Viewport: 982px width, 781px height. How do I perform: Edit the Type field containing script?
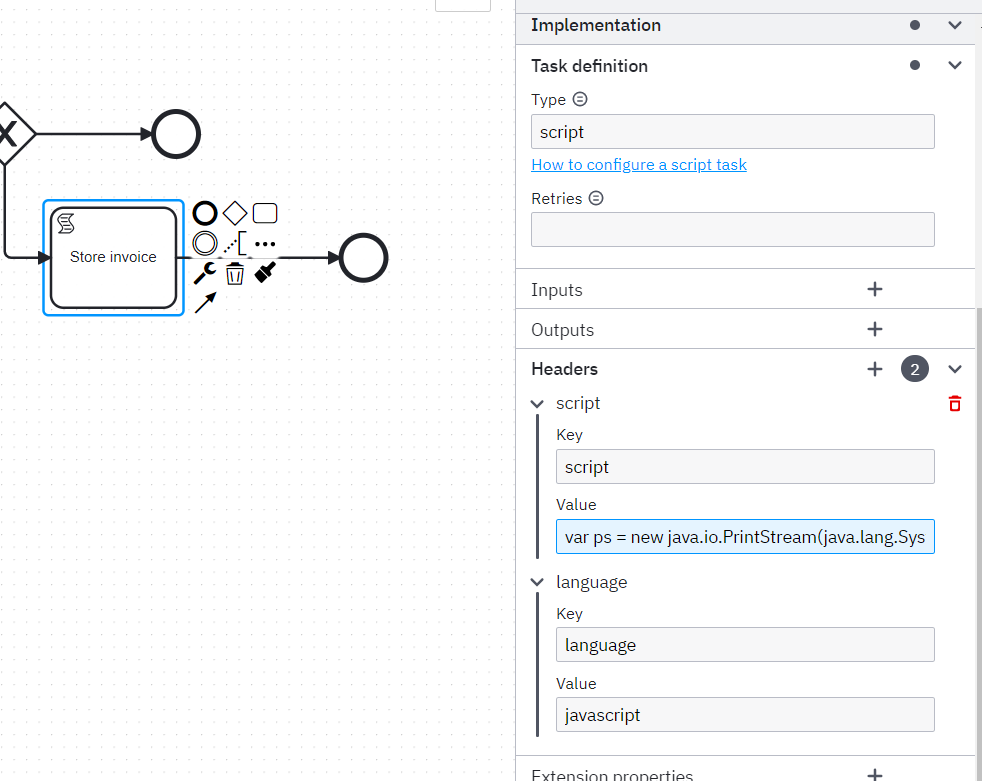733,132
